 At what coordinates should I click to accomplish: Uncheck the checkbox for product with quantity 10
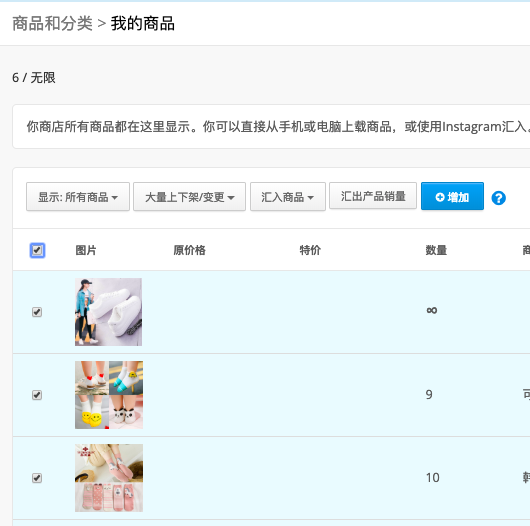[x=37, y=478]
